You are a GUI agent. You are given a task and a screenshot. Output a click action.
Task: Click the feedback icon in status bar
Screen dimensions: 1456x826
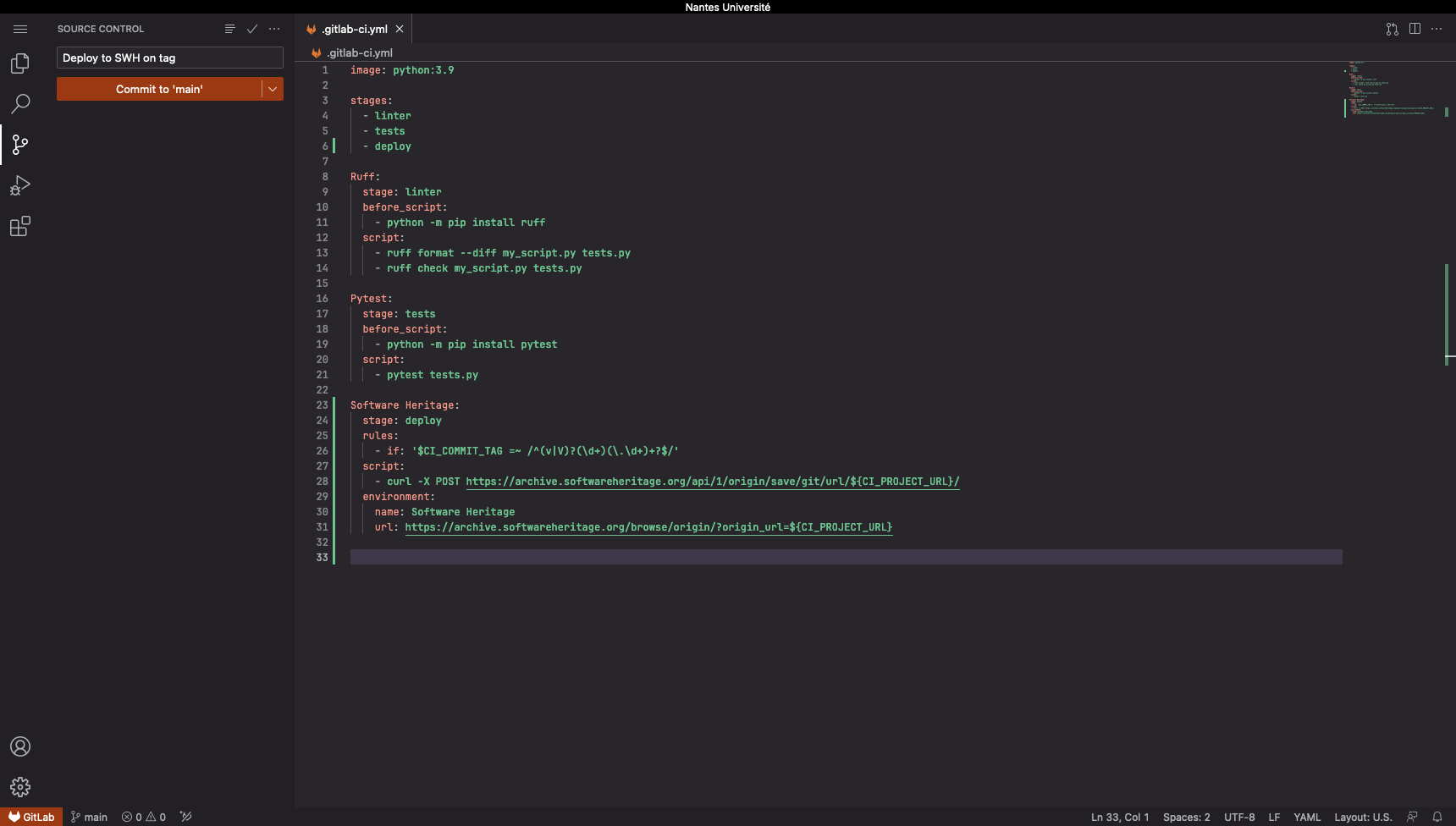[1412, 817]
